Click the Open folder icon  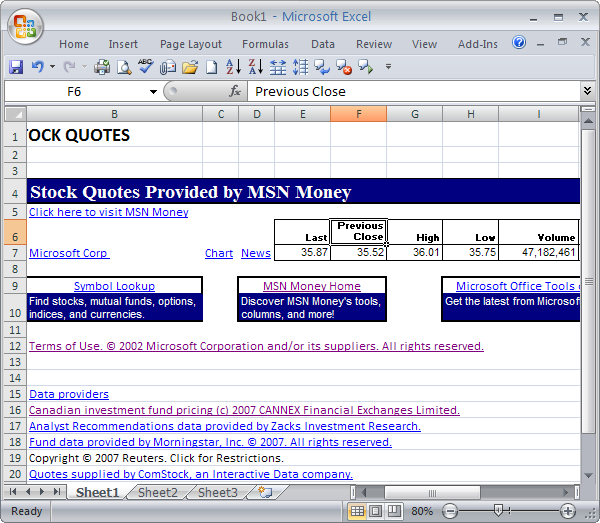[x=190, y=67]
